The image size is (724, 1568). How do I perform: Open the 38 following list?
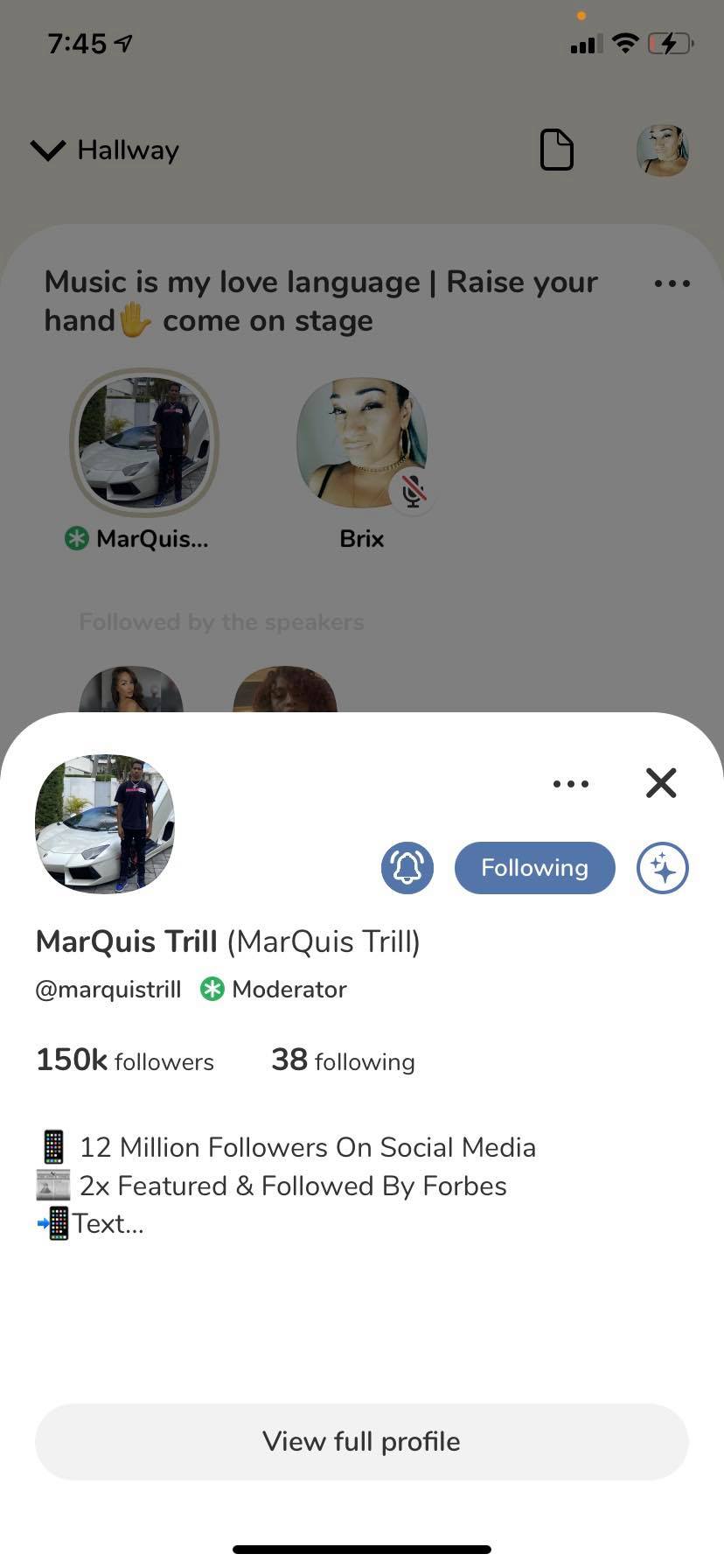pyautogui.click(x=343, y=1060)
